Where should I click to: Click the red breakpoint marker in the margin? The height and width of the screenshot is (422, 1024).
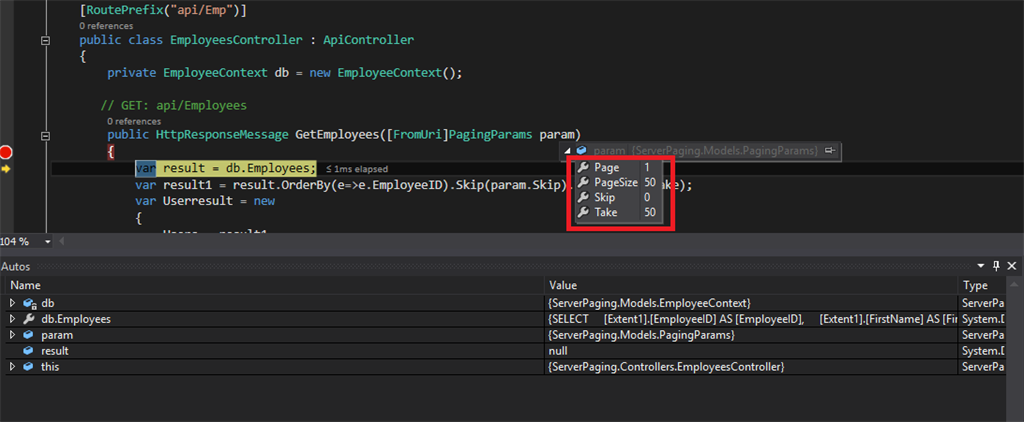(6, 152)
